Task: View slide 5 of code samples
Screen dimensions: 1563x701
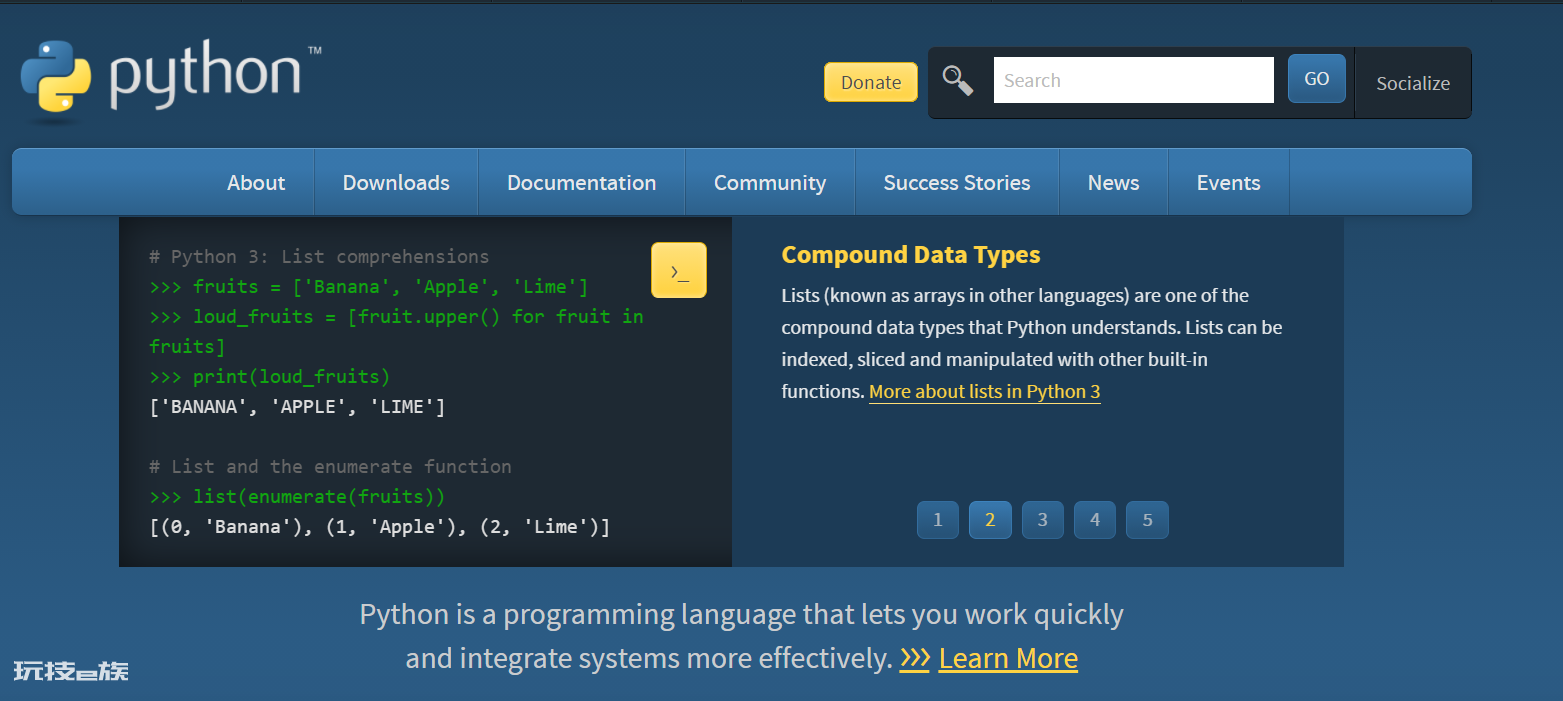Action: pyautogui.click(x=1147, y=520)
